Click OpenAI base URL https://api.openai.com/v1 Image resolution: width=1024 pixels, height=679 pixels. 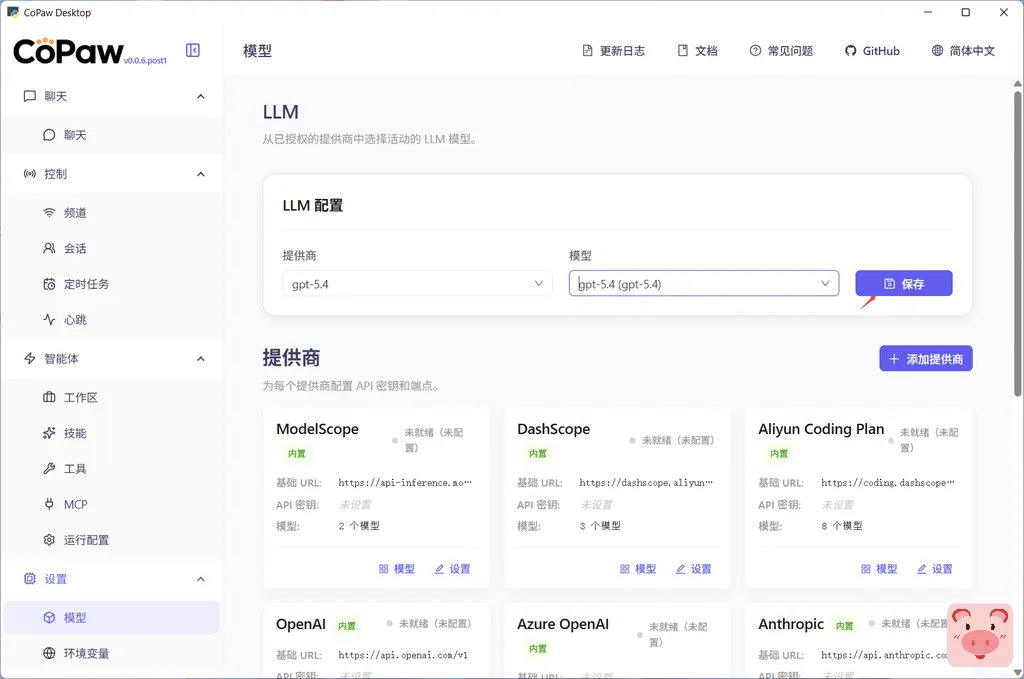pyautogui.click(x=403, y=655)
